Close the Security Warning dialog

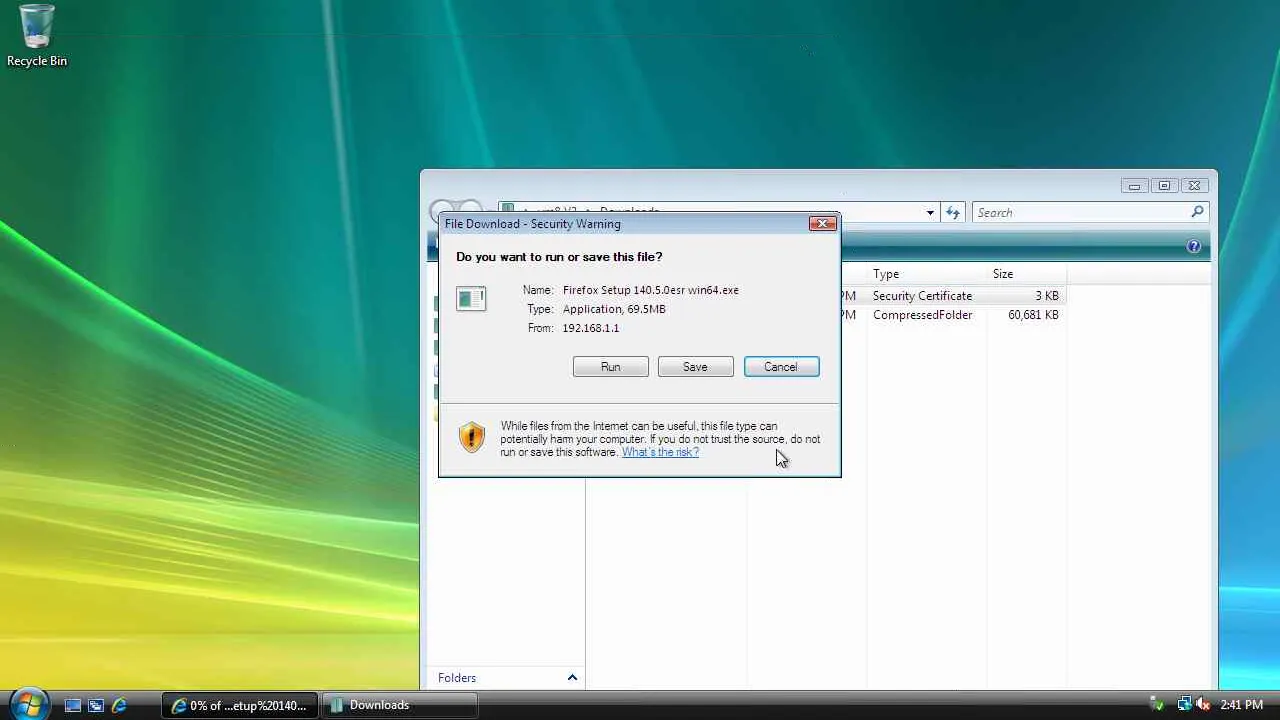coord(822,223)
